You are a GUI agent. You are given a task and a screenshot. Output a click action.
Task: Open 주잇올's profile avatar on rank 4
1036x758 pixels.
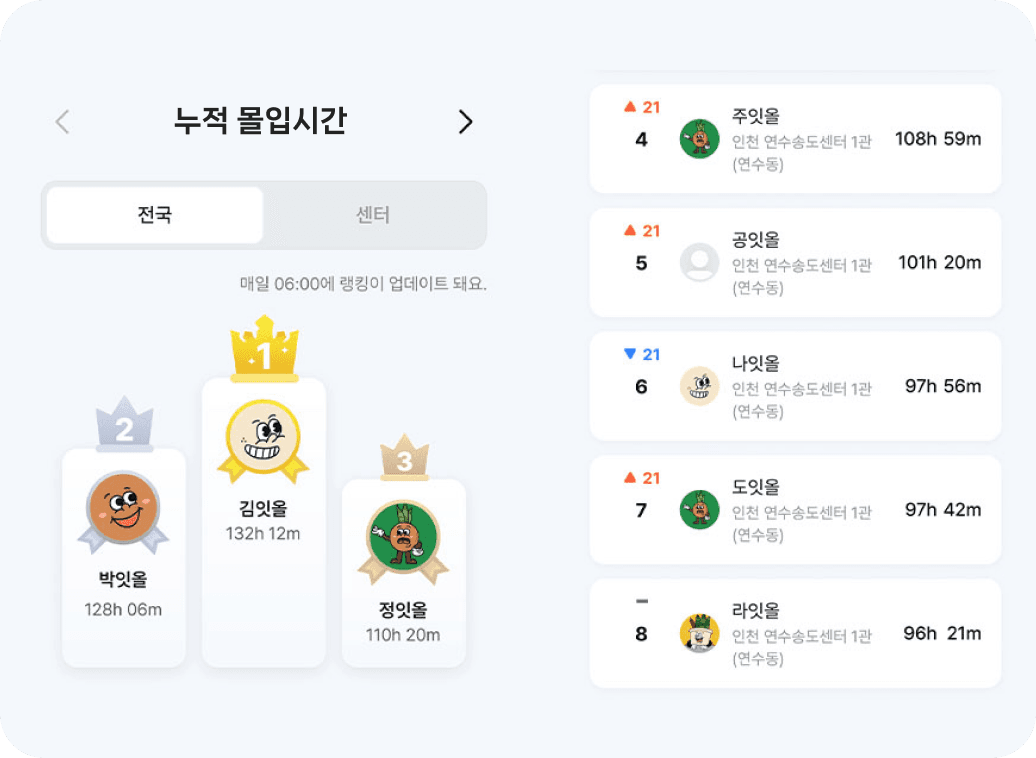(x=699, y=138)
